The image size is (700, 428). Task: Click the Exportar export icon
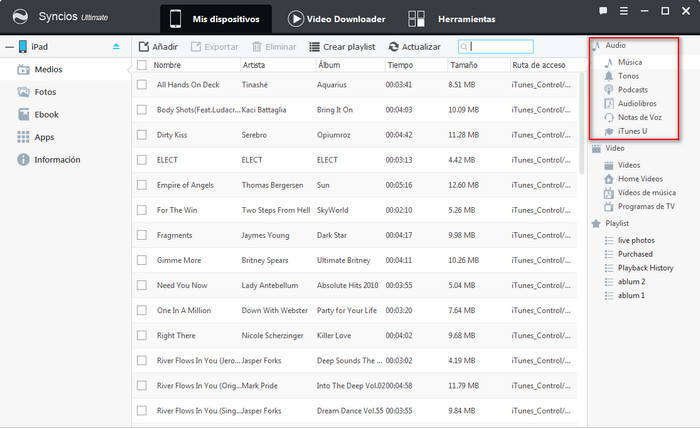click(x=196, y=46)
